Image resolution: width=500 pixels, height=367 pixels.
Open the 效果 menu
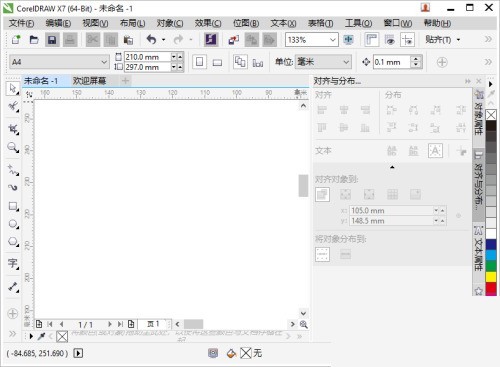pos(208,23)
